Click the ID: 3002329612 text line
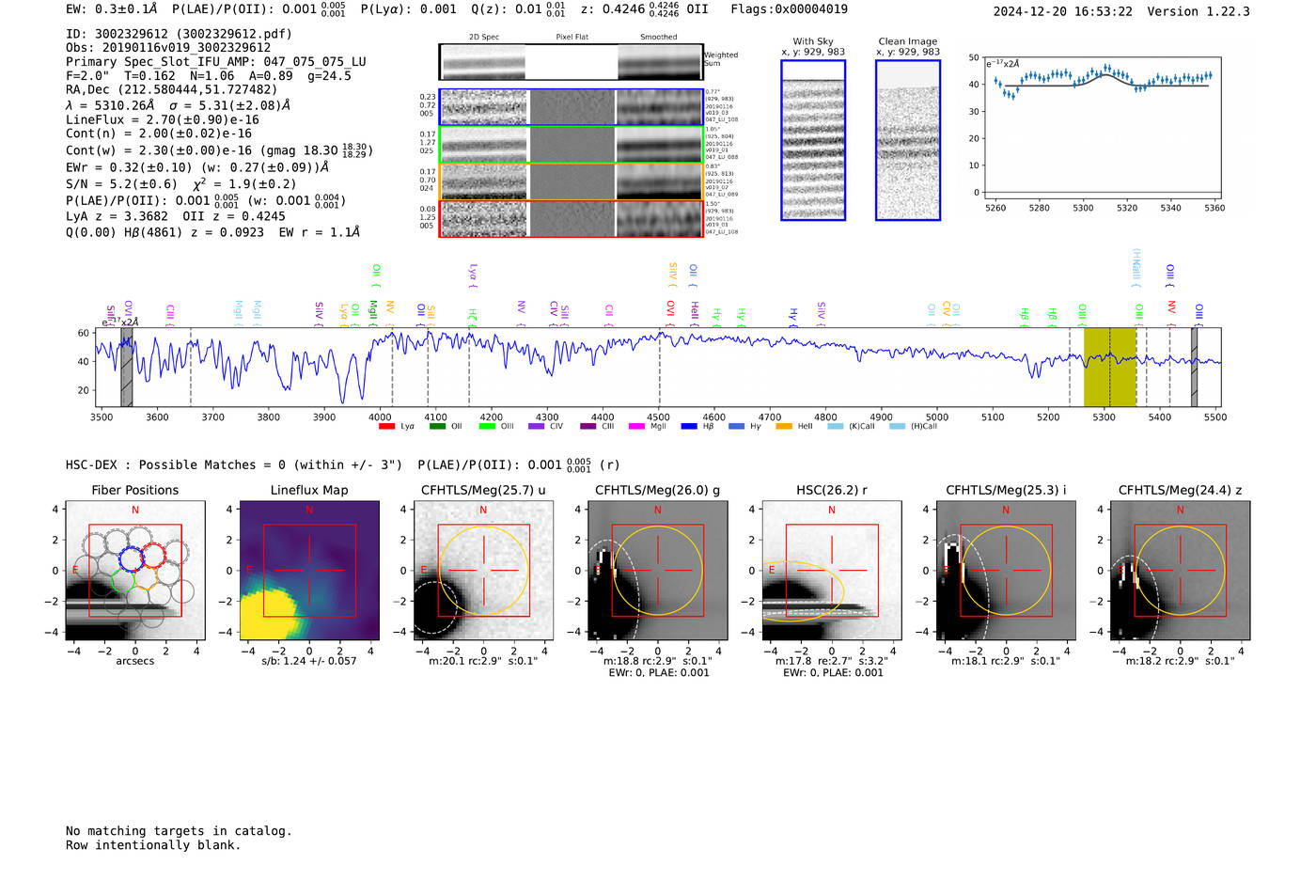 pyautogui.click(x=179, y=34)
